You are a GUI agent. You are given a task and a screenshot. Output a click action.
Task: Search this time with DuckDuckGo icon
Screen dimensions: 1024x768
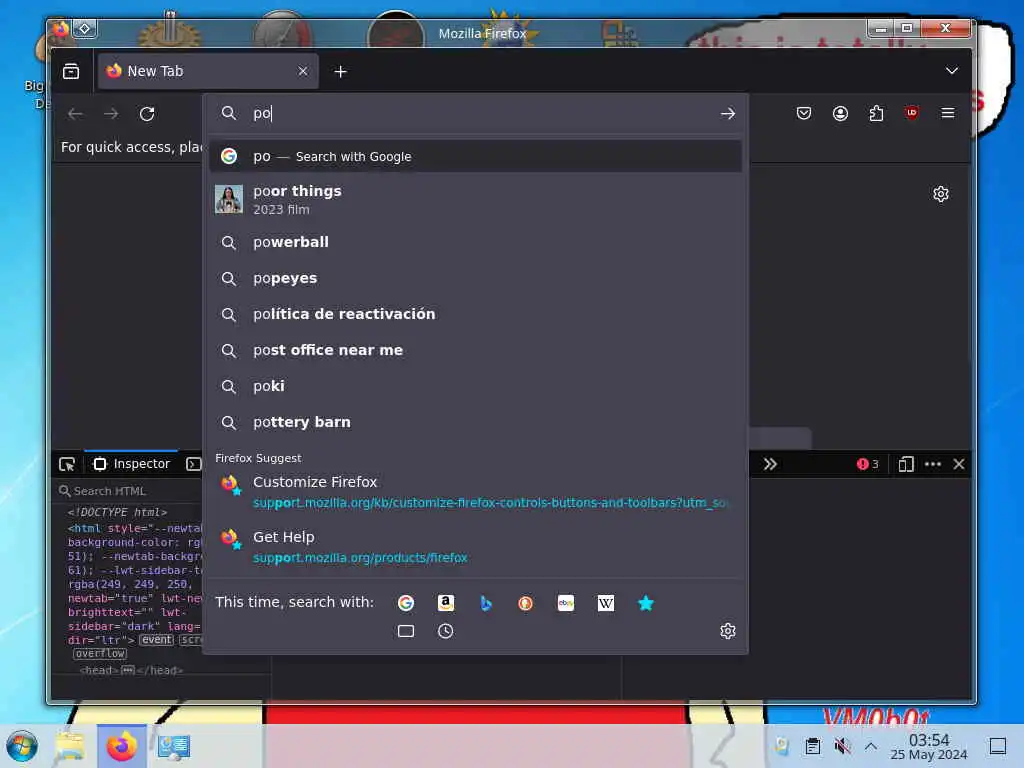[525, 603]
